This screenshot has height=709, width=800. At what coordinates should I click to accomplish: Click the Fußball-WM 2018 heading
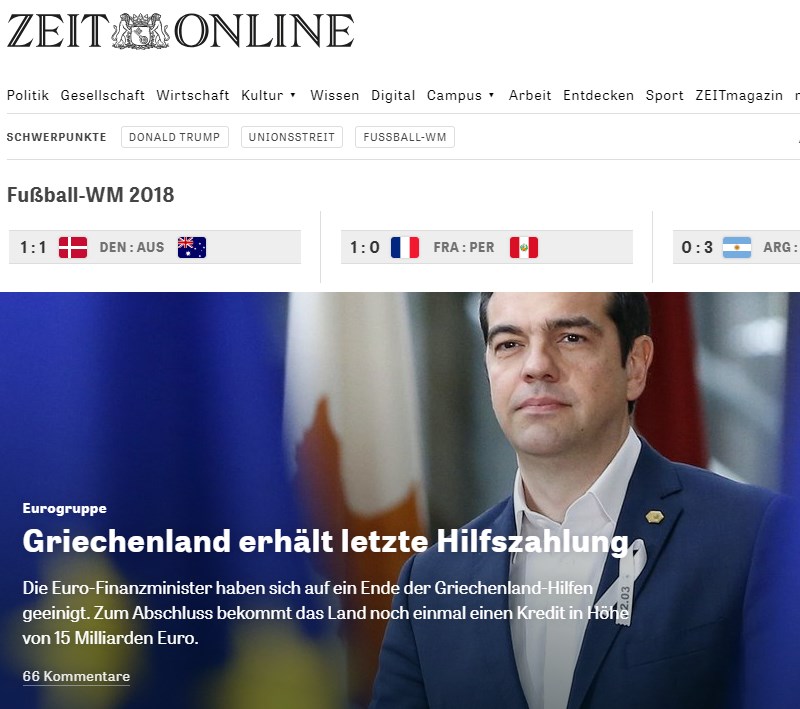(x=90, y=195)
